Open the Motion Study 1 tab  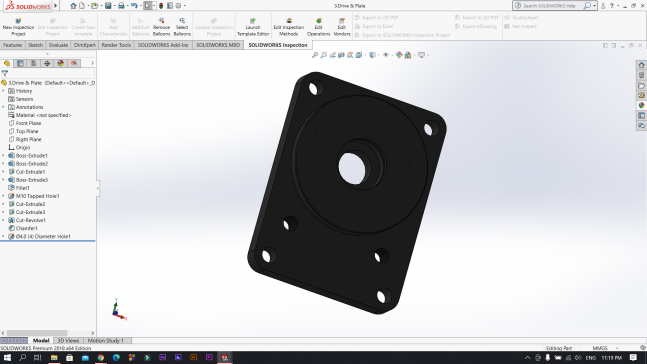(106, 340)
